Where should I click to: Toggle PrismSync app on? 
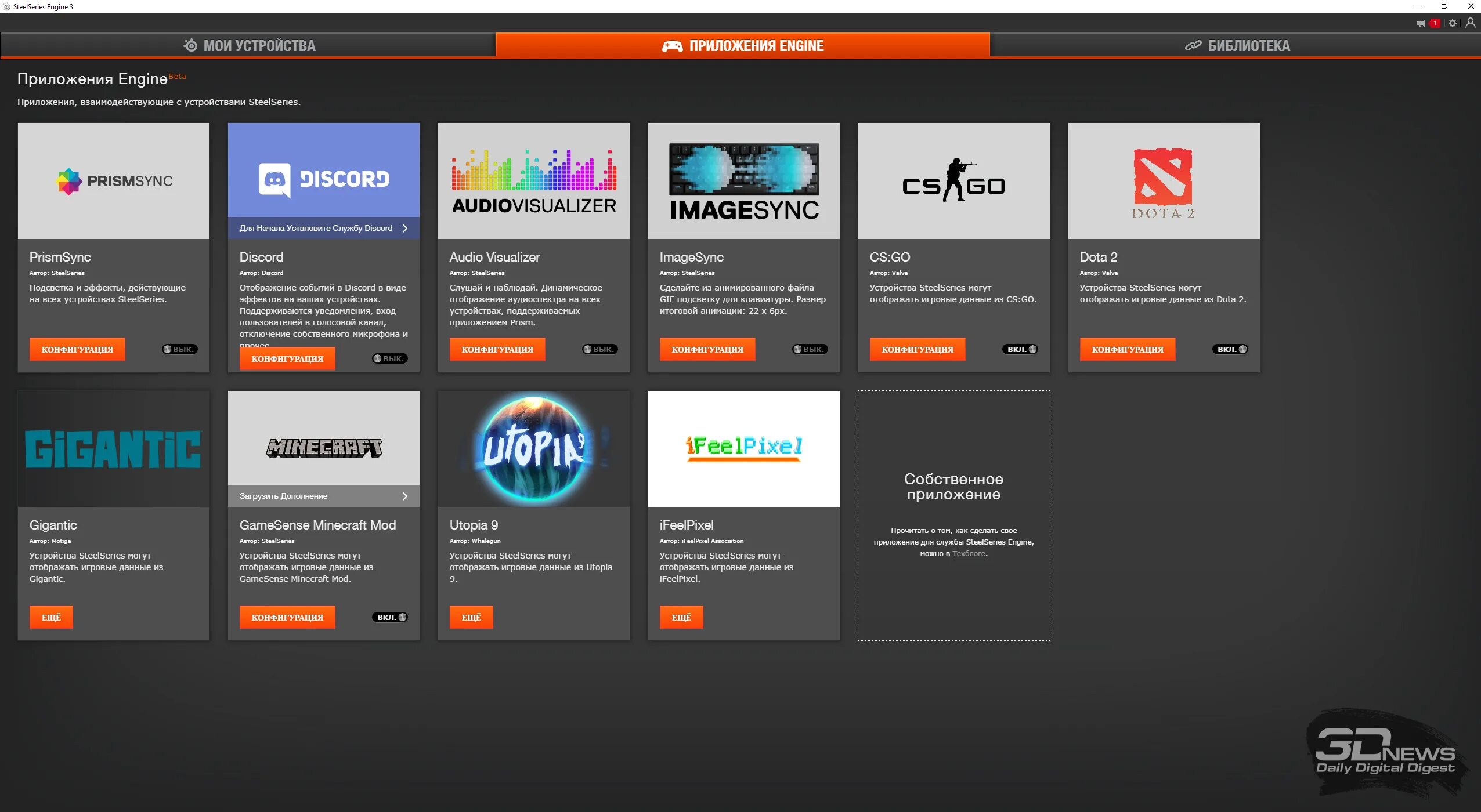click(x=179, y=349)
